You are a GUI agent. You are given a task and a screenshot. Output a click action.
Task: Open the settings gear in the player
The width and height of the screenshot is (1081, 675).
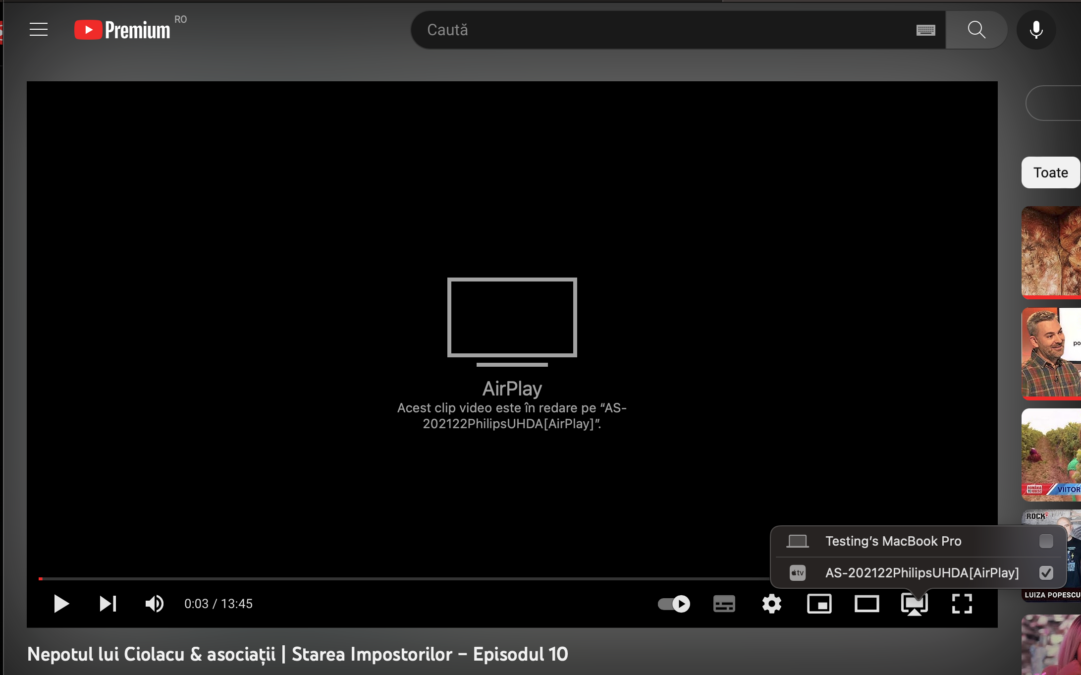click(x=771, y=603)
